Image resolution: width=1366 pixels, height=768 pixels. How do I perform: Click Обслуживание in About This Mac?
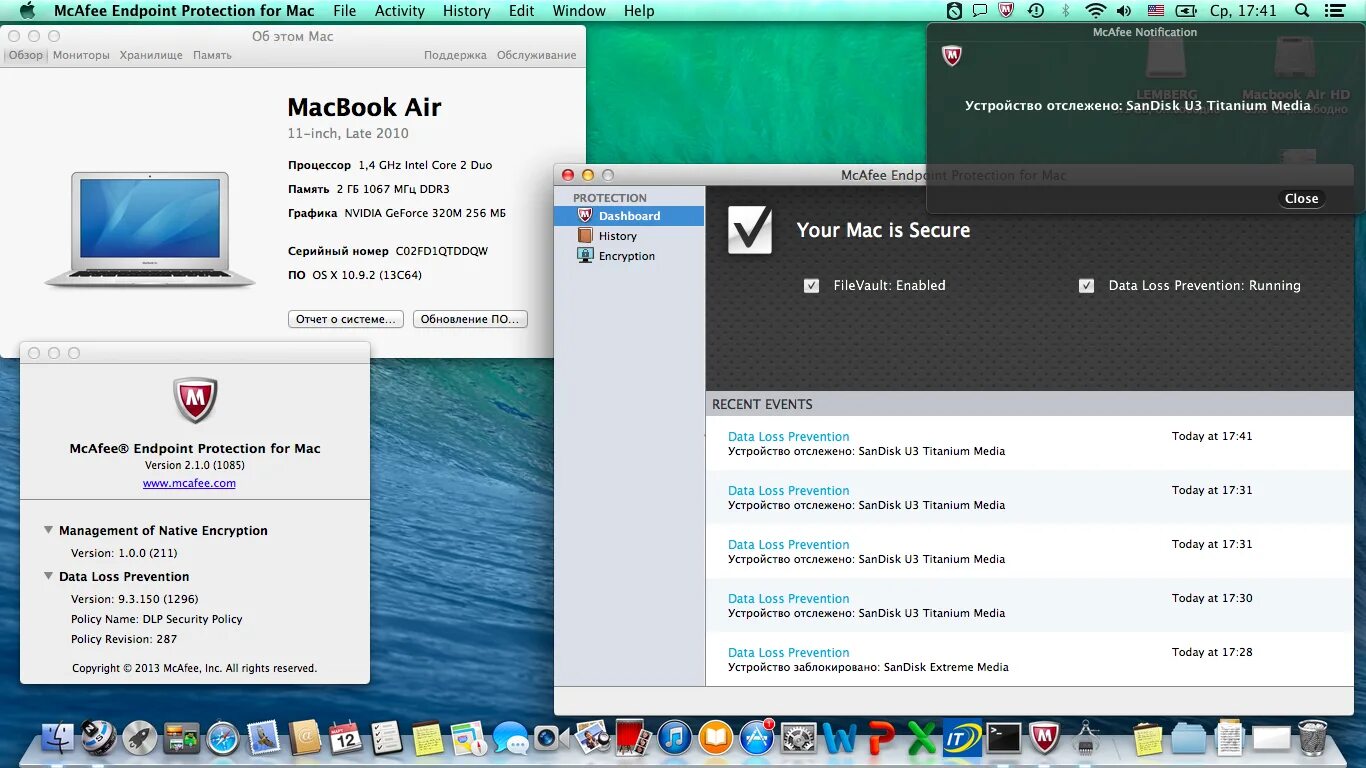click(x=537, y=55)
